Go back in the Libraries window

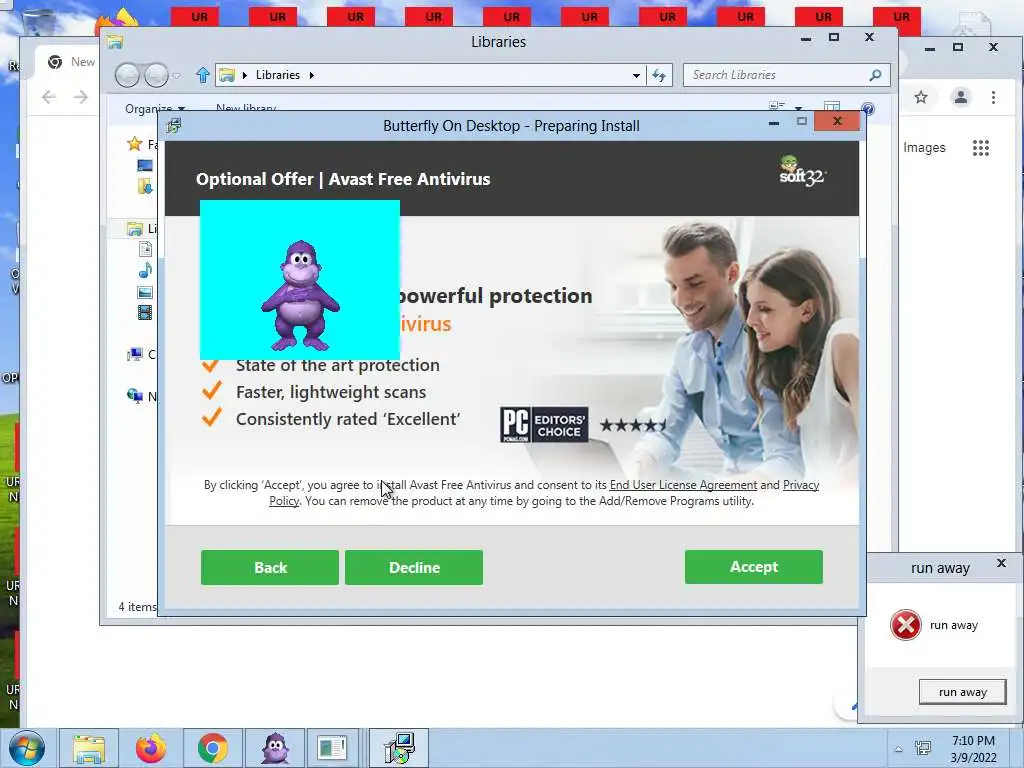point(127,76)
